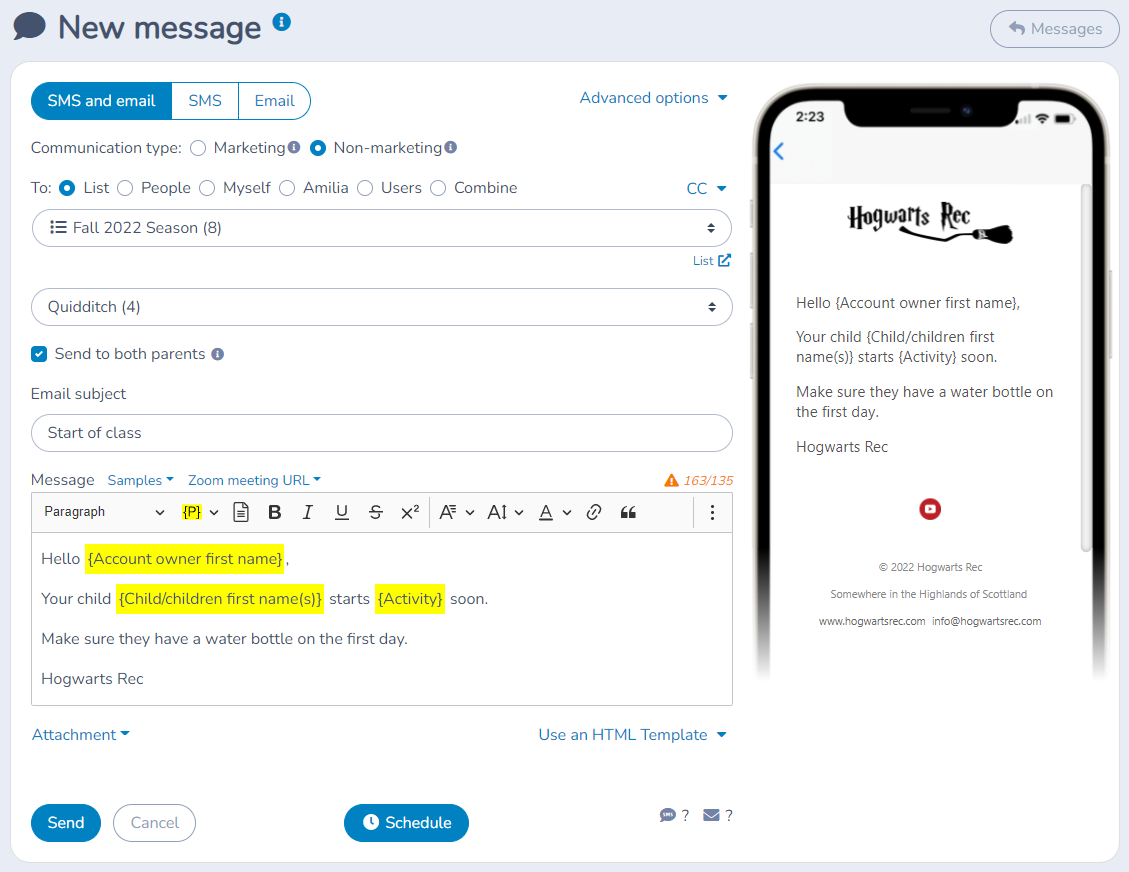The height and width of the screenshot is (872, 1129).
Task: Apply superscript formatting
Action: tap(410, 512)
